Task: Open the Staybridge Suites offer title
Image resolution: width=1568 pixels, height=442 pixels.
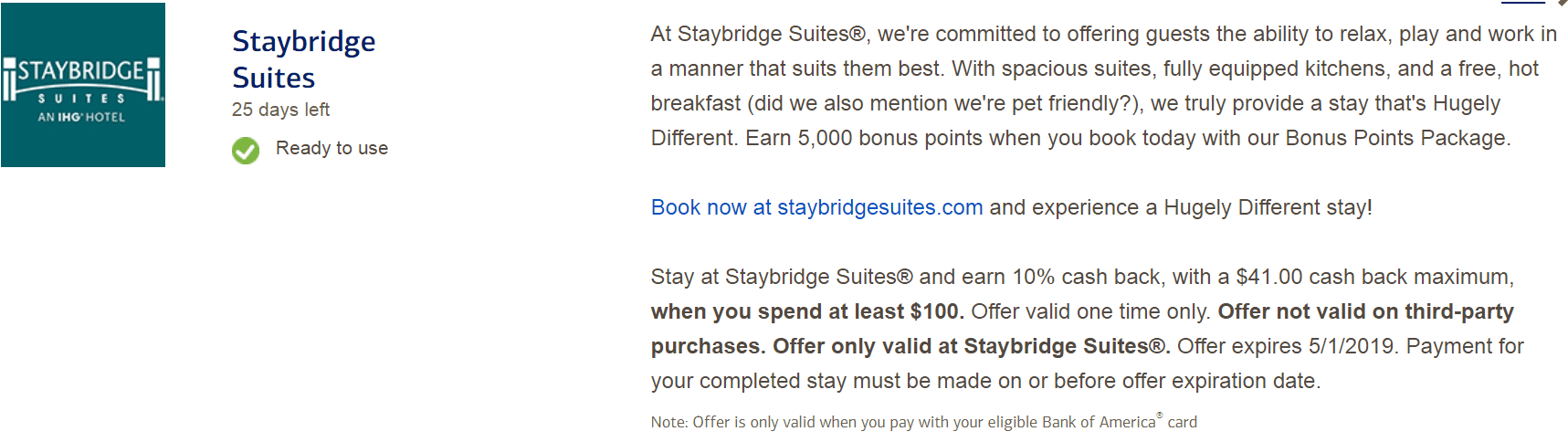Action: click(304, 59)
